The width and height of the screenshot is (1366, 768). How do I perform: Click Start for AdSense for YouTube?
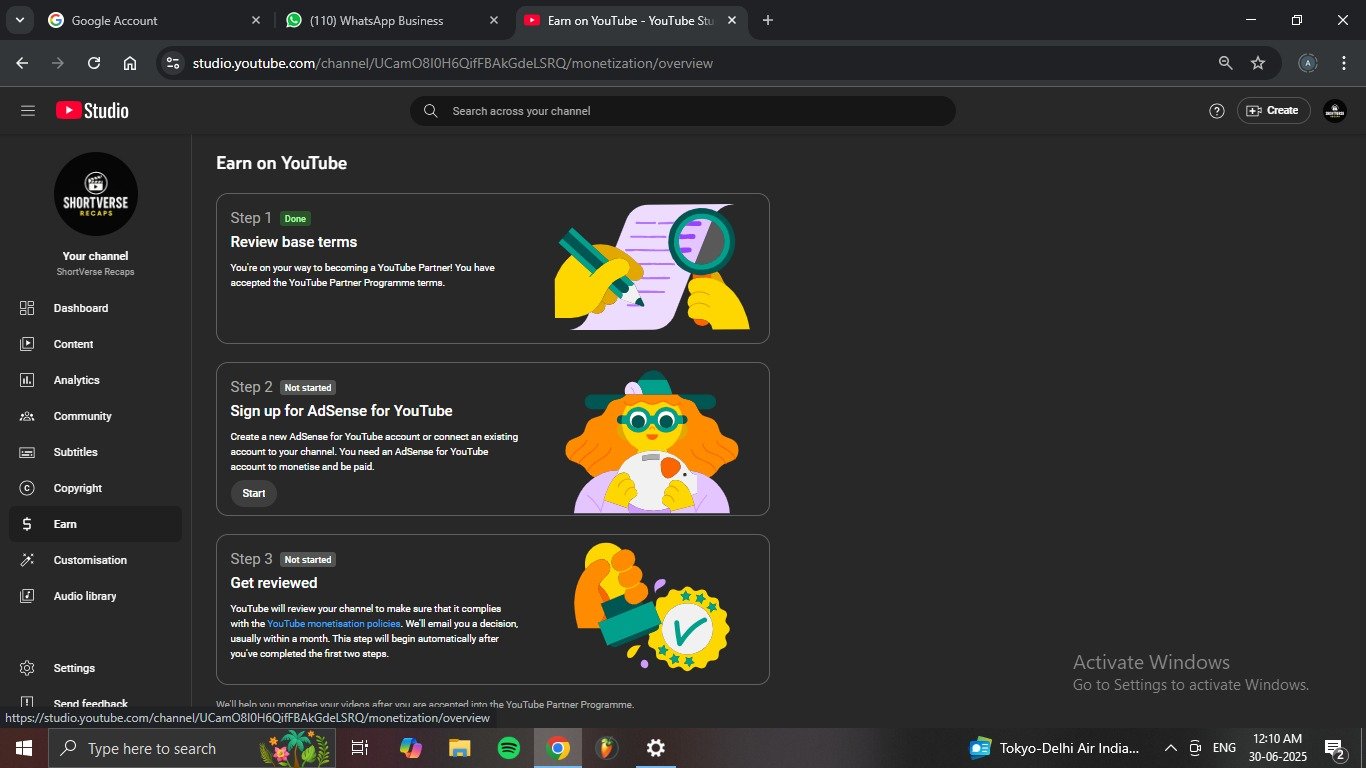(254, 493)
